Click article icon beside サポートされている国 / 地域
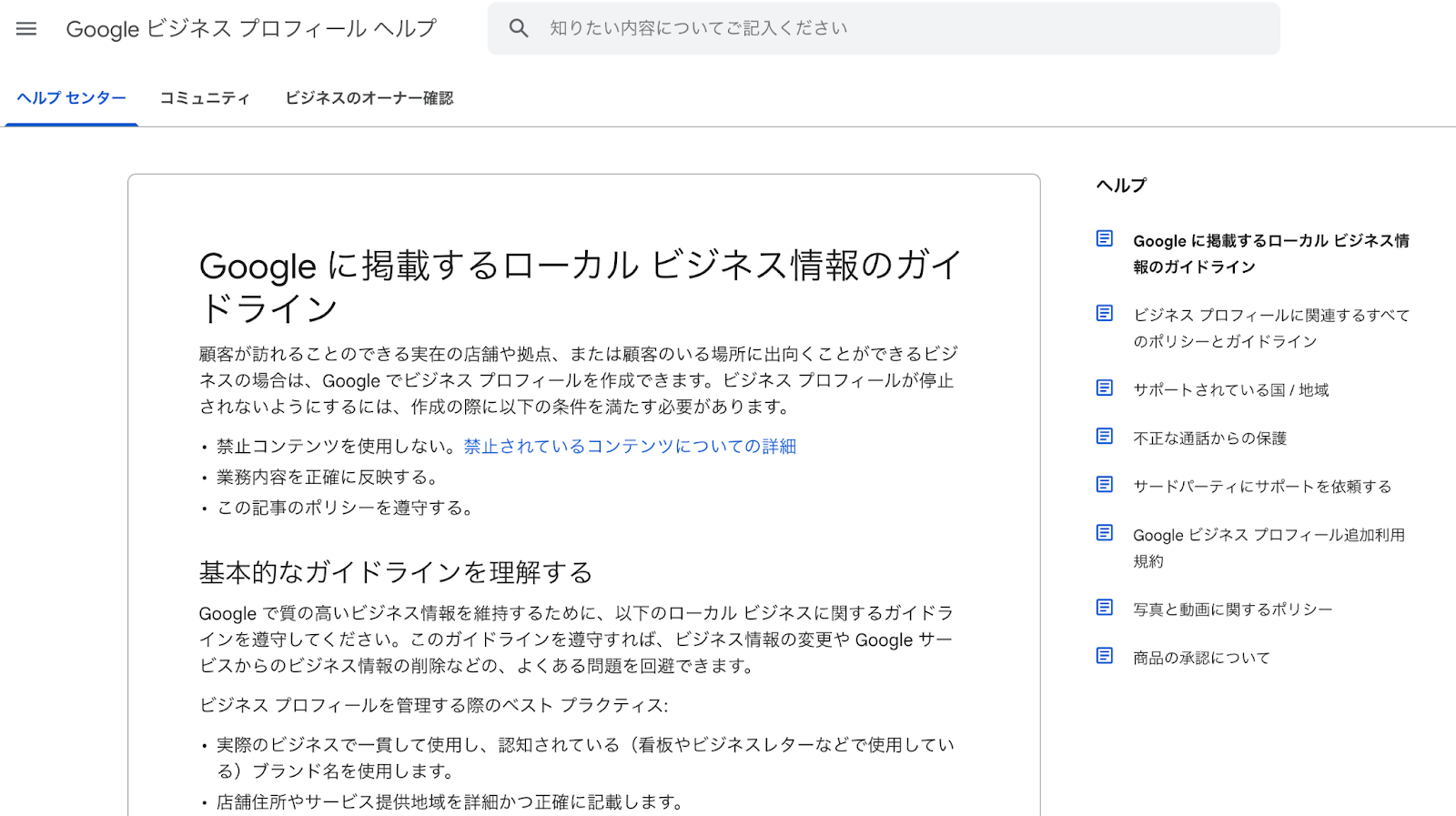Viewport: 1456px width, 816px height. (x=1105, y=388)
